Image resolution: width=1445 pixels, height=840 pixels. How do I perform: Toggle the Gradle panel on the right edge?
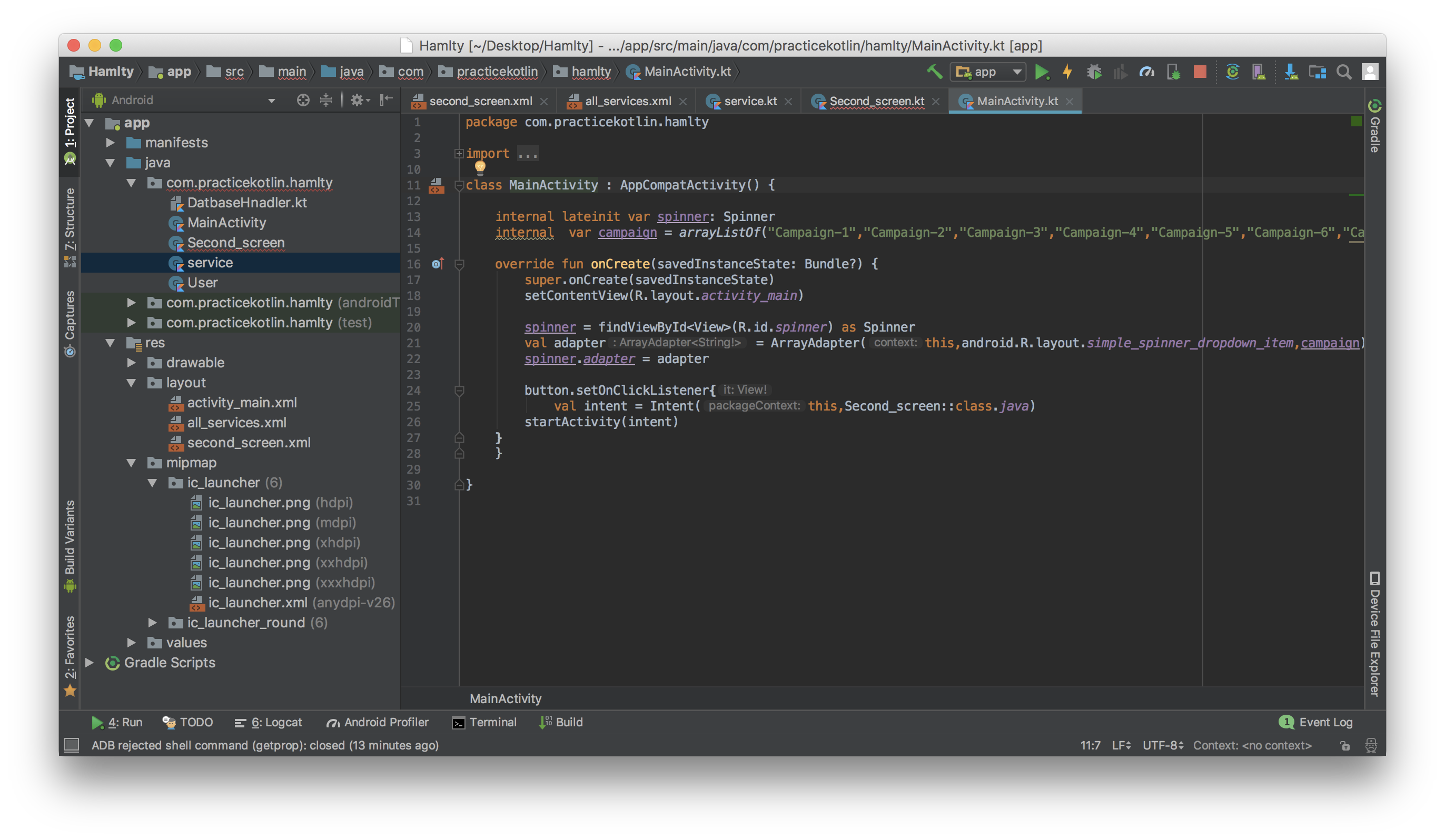point(1374,129)
